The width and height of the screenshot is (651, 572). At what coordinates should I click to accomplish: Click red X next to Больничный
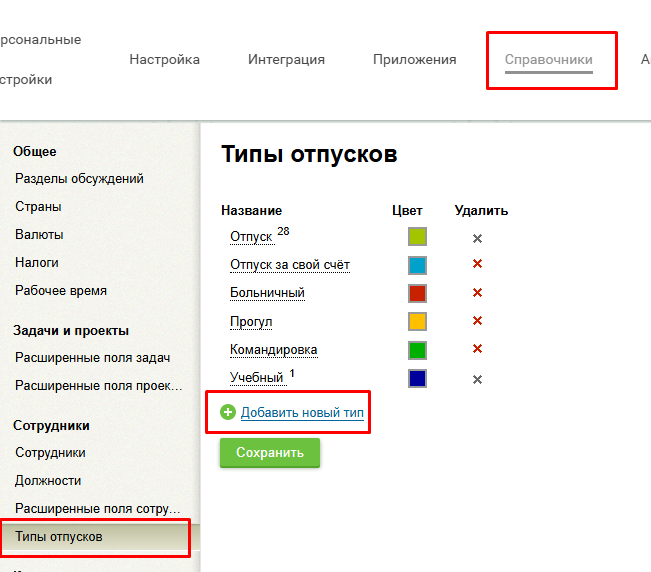click(477, 293)
